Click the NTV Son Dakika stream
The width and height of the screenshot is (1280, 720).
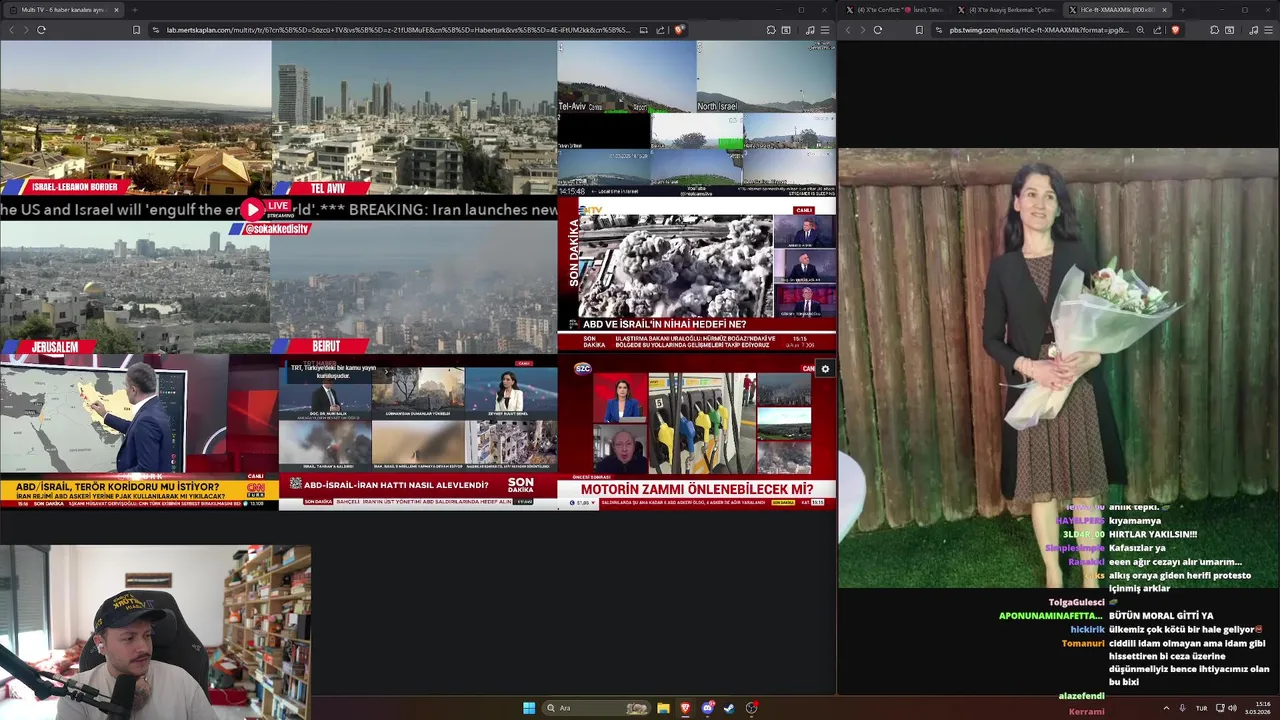click(697, 275)
